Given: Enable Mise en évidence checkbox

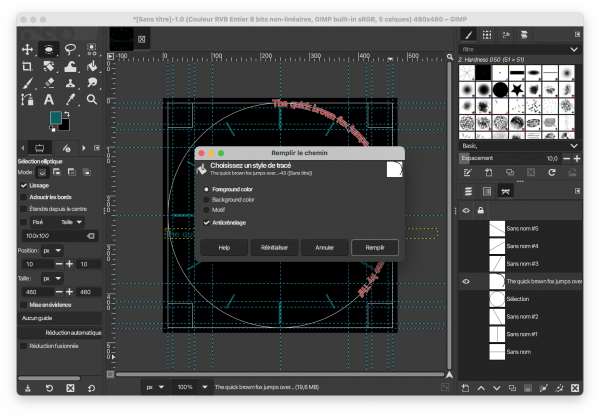Looking at the screenshot, I should coord(24,305).
